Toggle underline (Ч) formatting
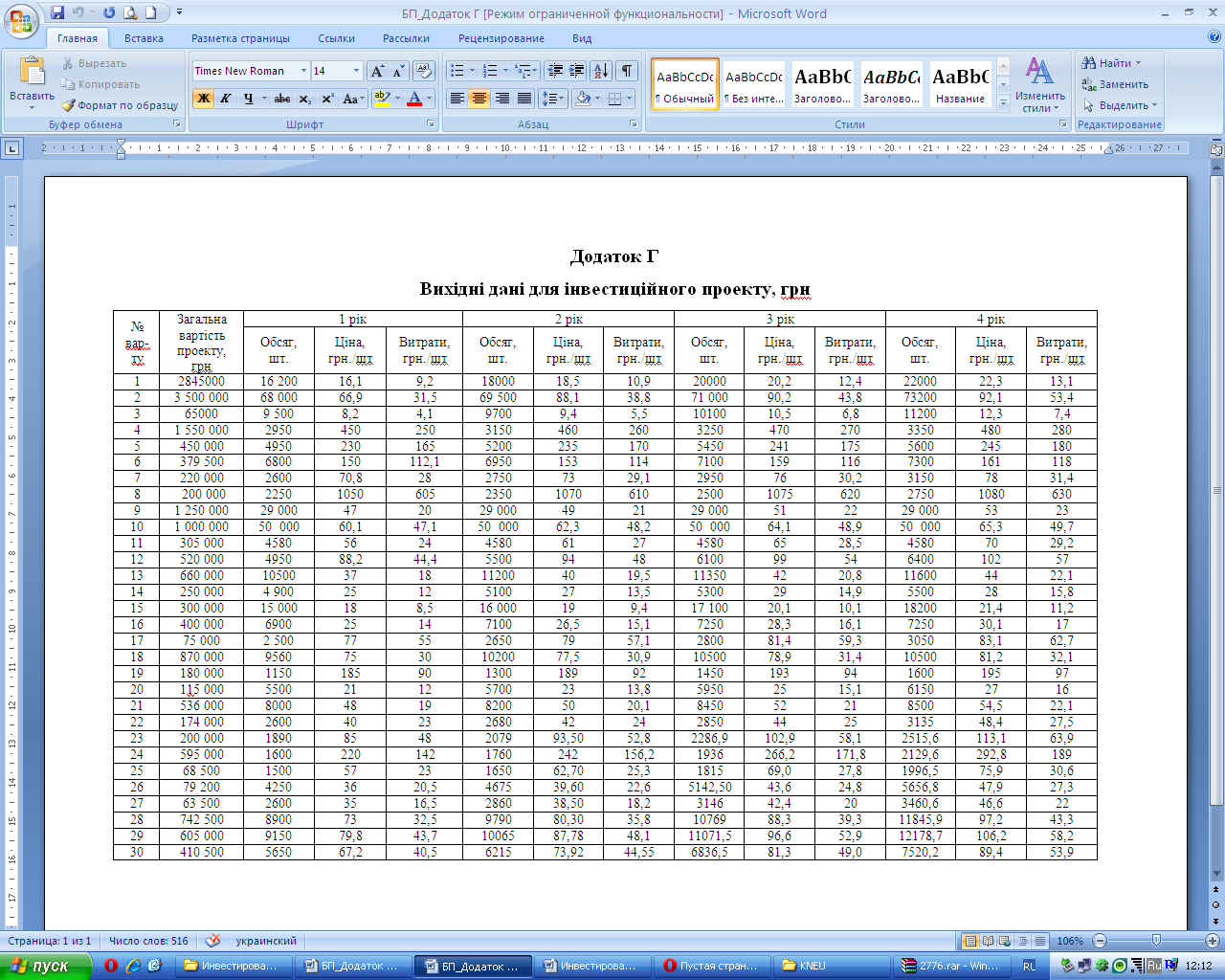Viewport: 1225px width, 980px height. click(249, 99)
